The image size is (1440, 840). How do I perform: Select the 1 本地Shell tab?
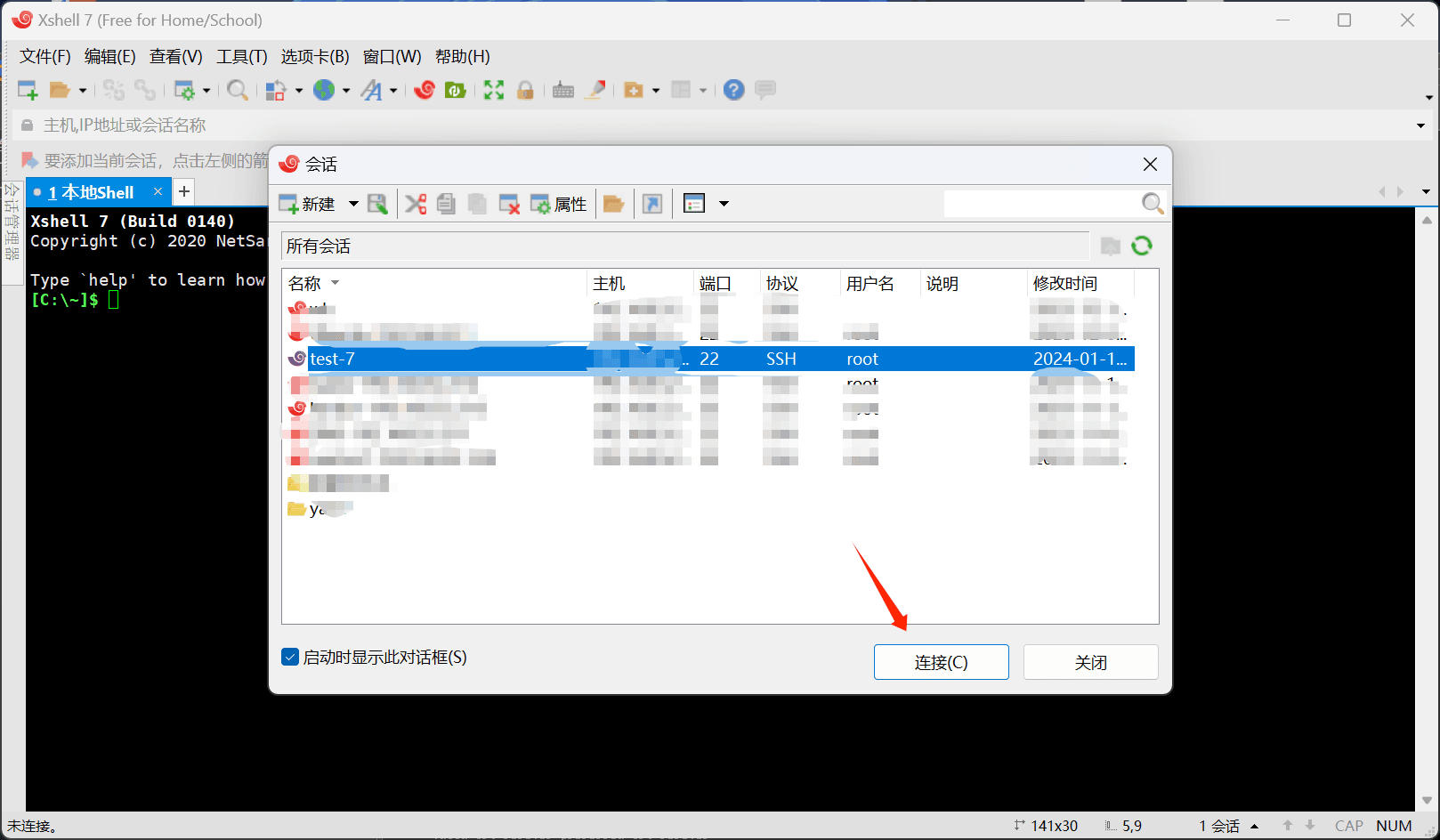[91, 192]
